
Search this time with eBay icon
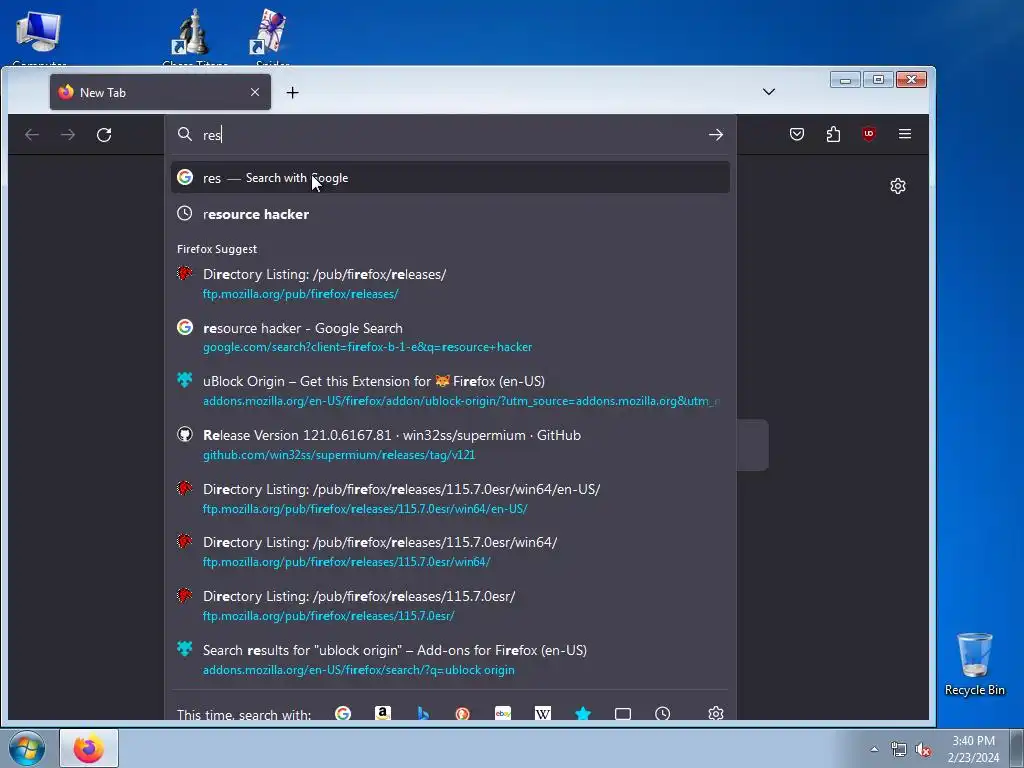pos(503,714)
